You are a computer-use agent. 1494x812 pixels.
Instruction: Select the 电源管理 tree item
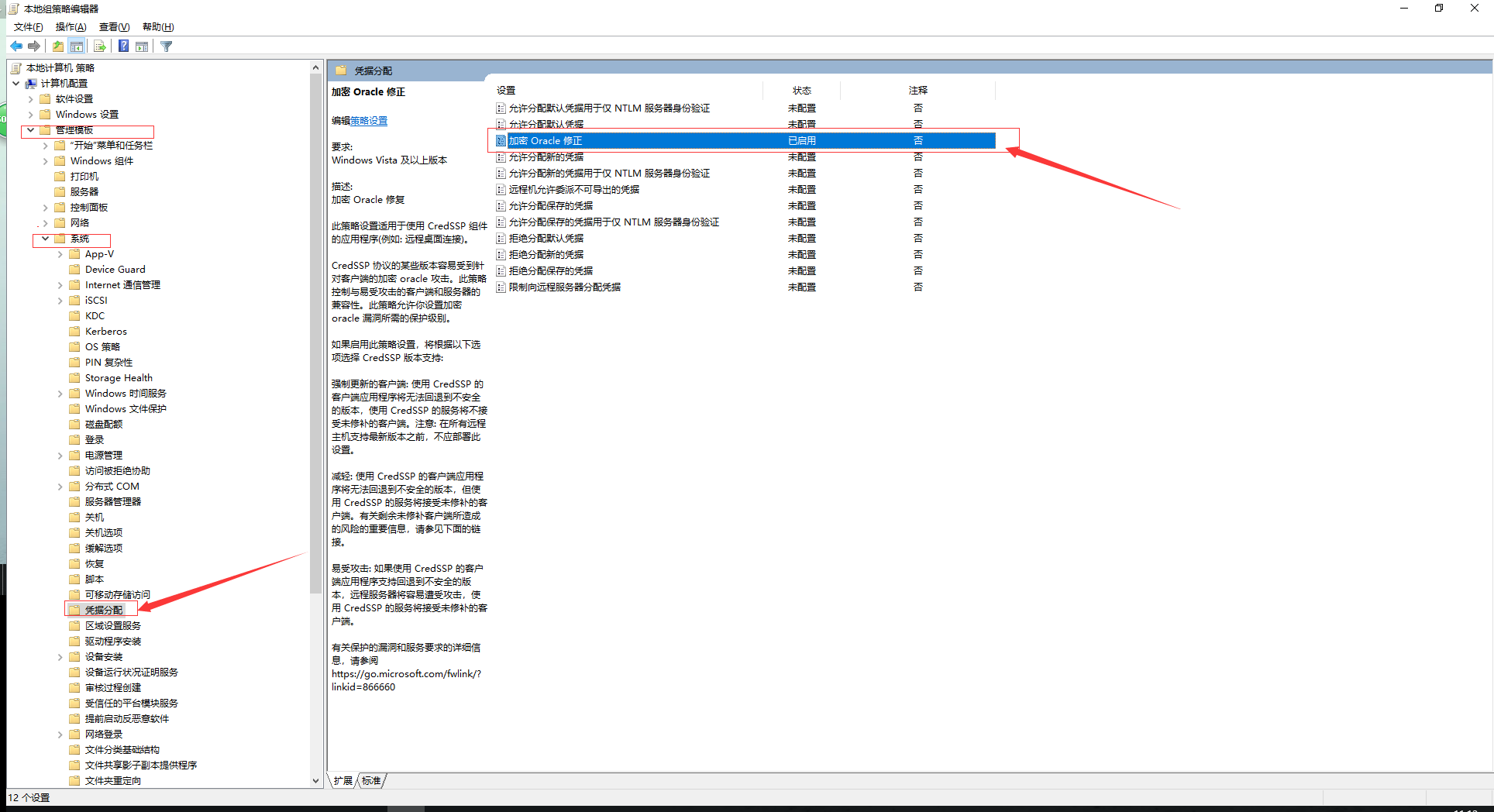pyautogui.click(x=103, y=456)
